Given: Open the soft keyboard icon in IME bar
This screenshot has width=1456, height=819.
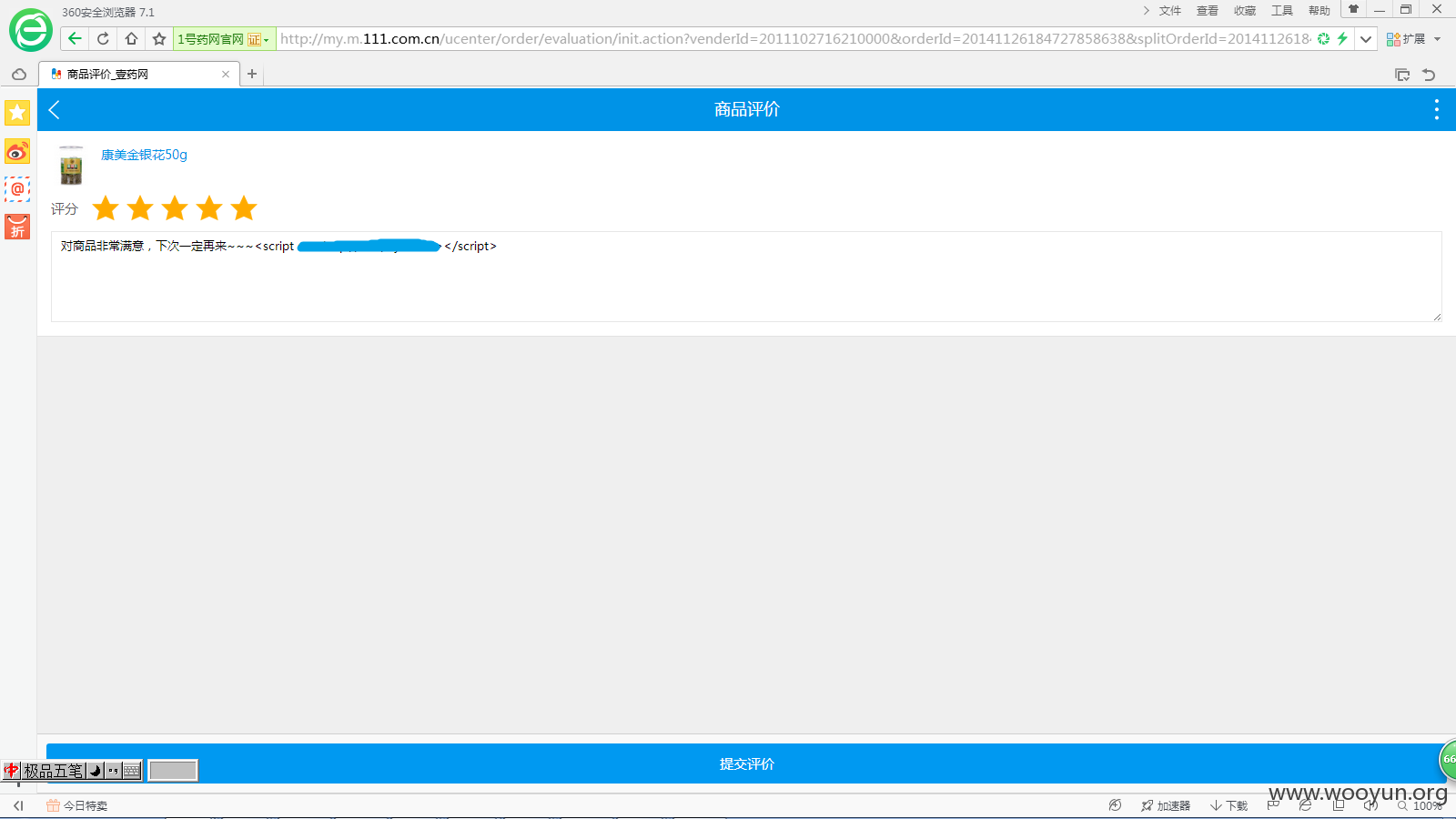Looking at the screenshot, I should [x=132, y=771].
